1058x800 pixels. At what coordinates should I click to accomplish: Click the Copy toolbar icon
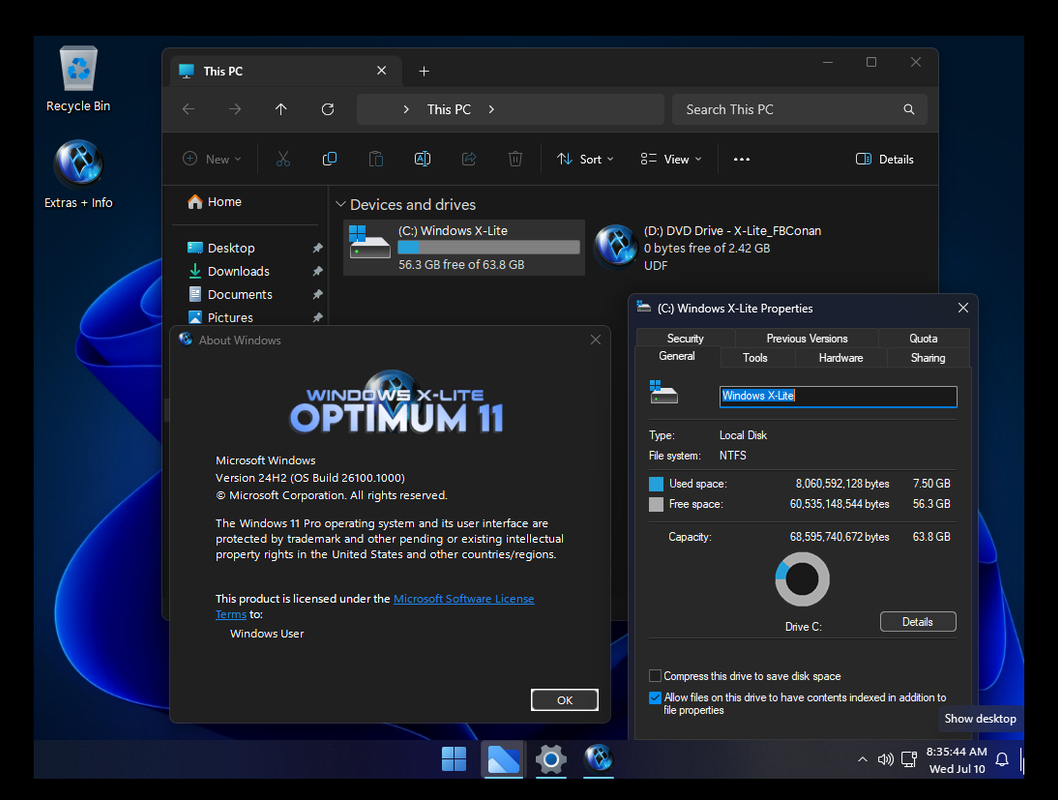click(x=329, y=159)
